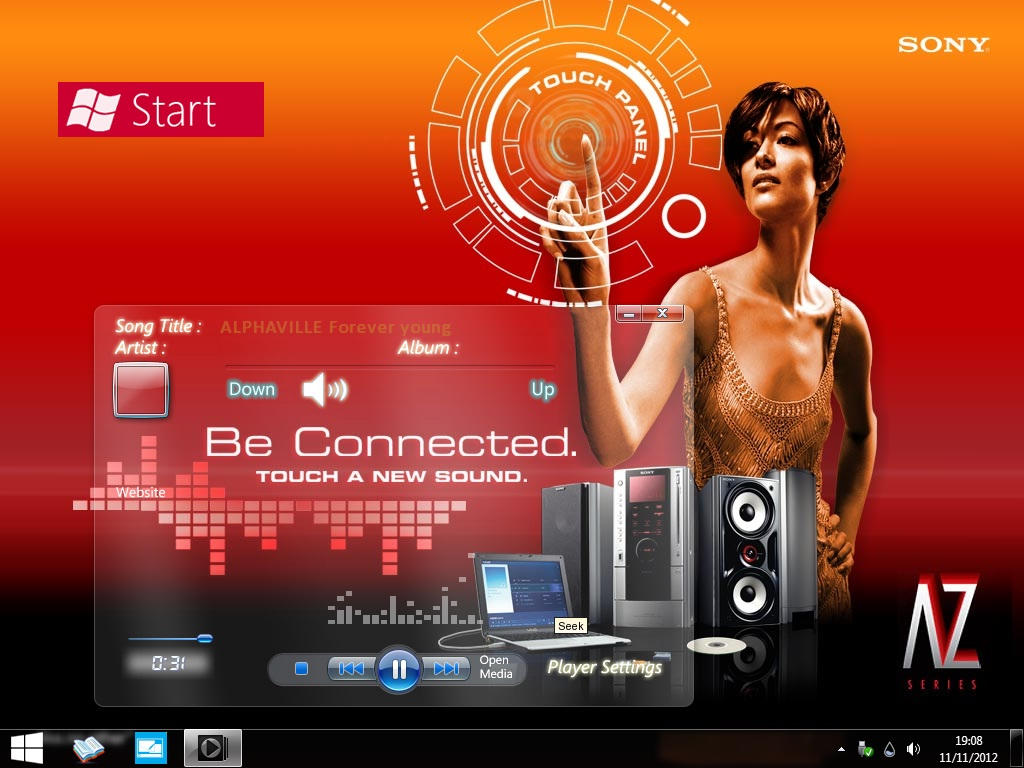This screenshot has width=1024, height=768.
Task: Expand hidden icons in the system tray
Action: click(841, 748)
